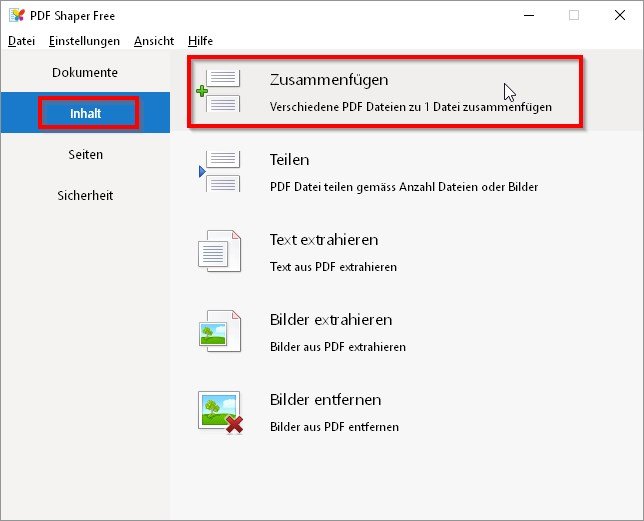Click the 'Text aus PDF extrahieren' description
This screenshot has width=644, height=521.
pos(333,267)
